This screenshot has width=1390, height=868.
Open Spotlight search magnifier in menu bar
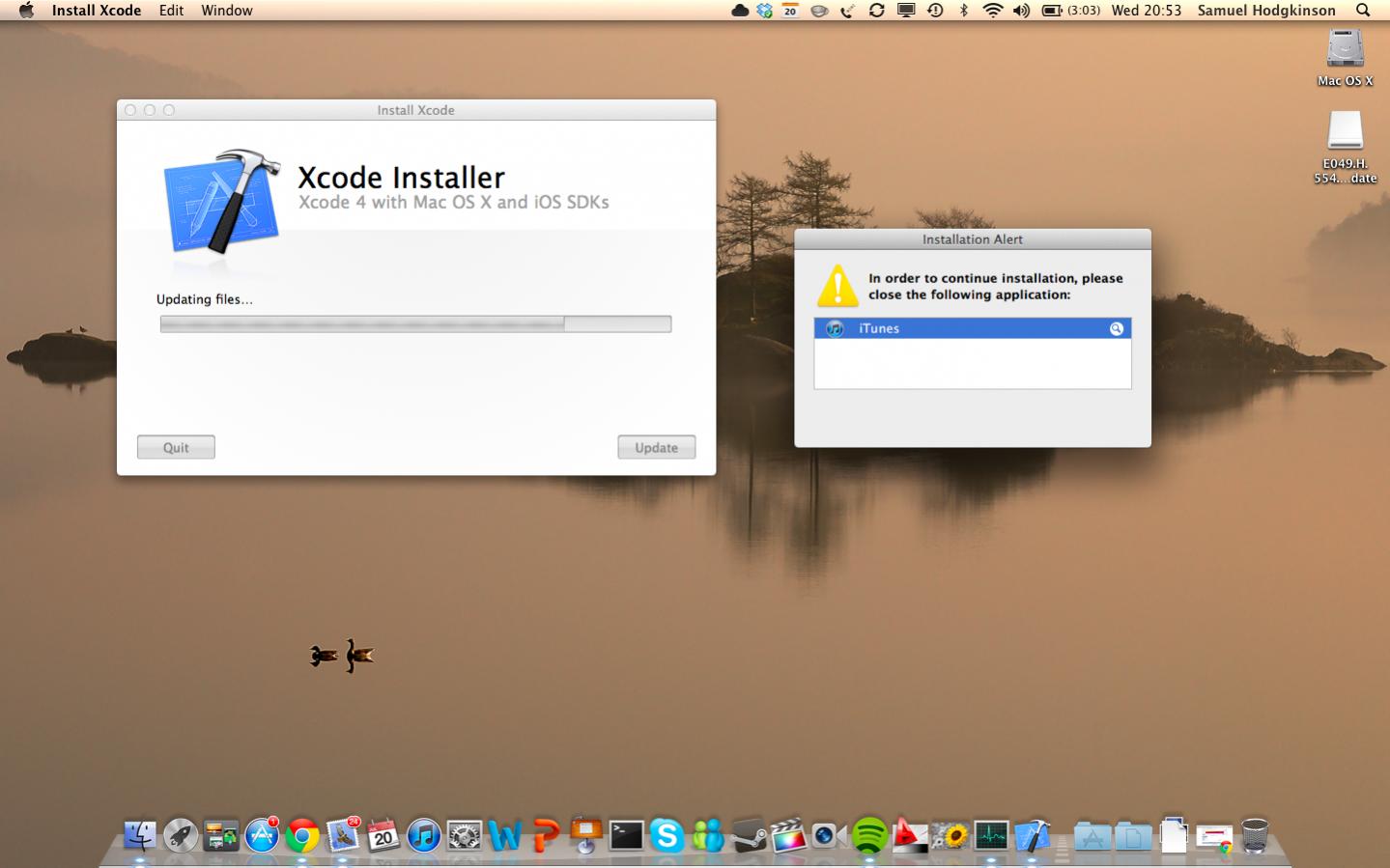point(1363,11)
